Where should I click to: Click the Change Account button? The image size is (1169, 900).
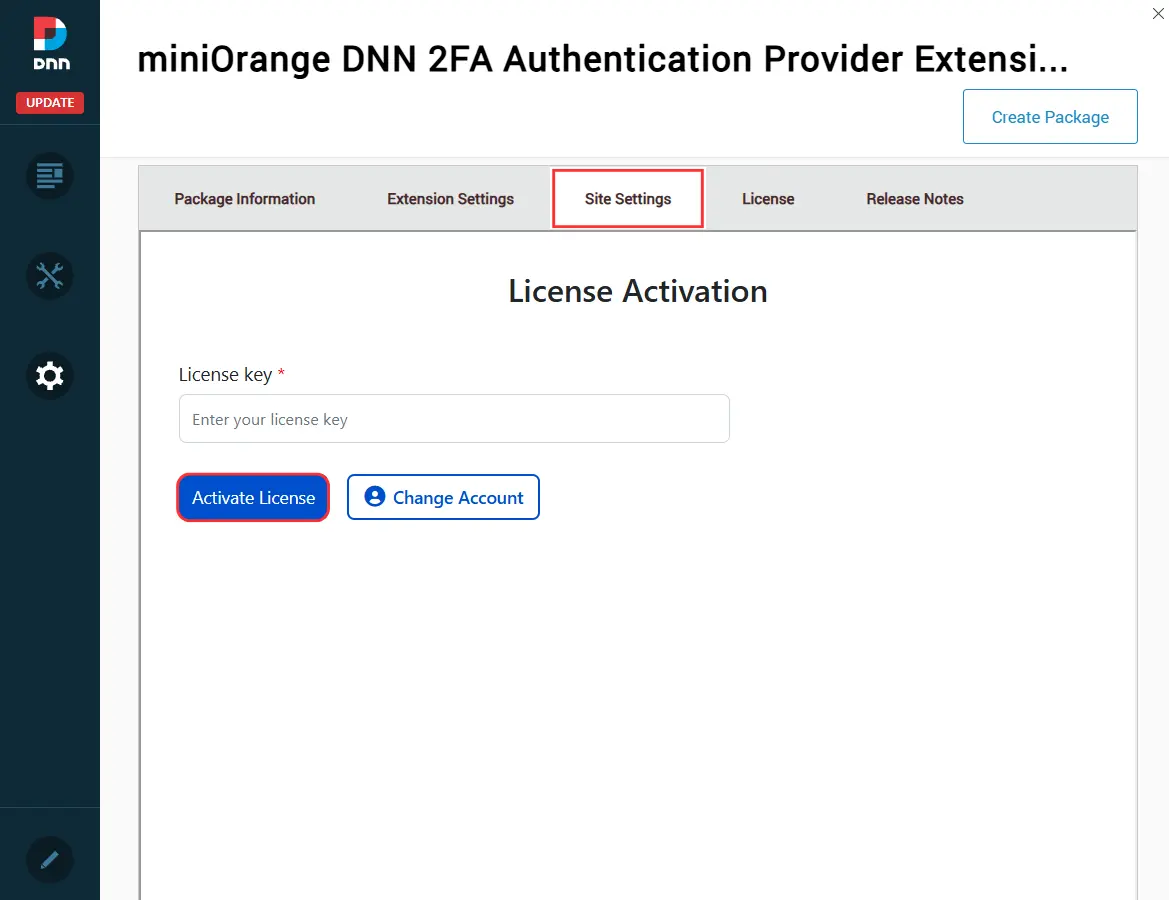pos(443,497)
